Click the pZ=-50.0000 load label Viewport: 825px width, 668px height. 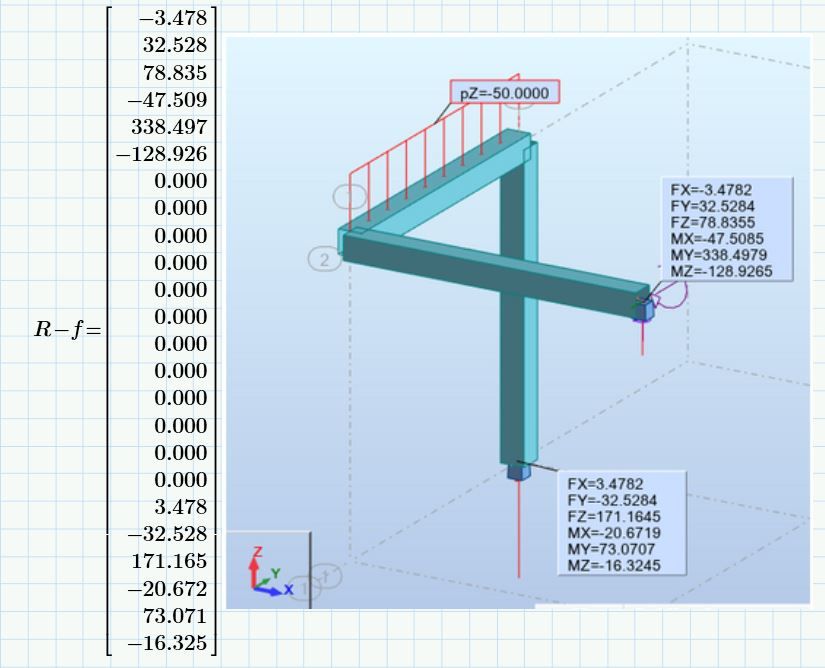pyautogui.click(x=505, y=93)
